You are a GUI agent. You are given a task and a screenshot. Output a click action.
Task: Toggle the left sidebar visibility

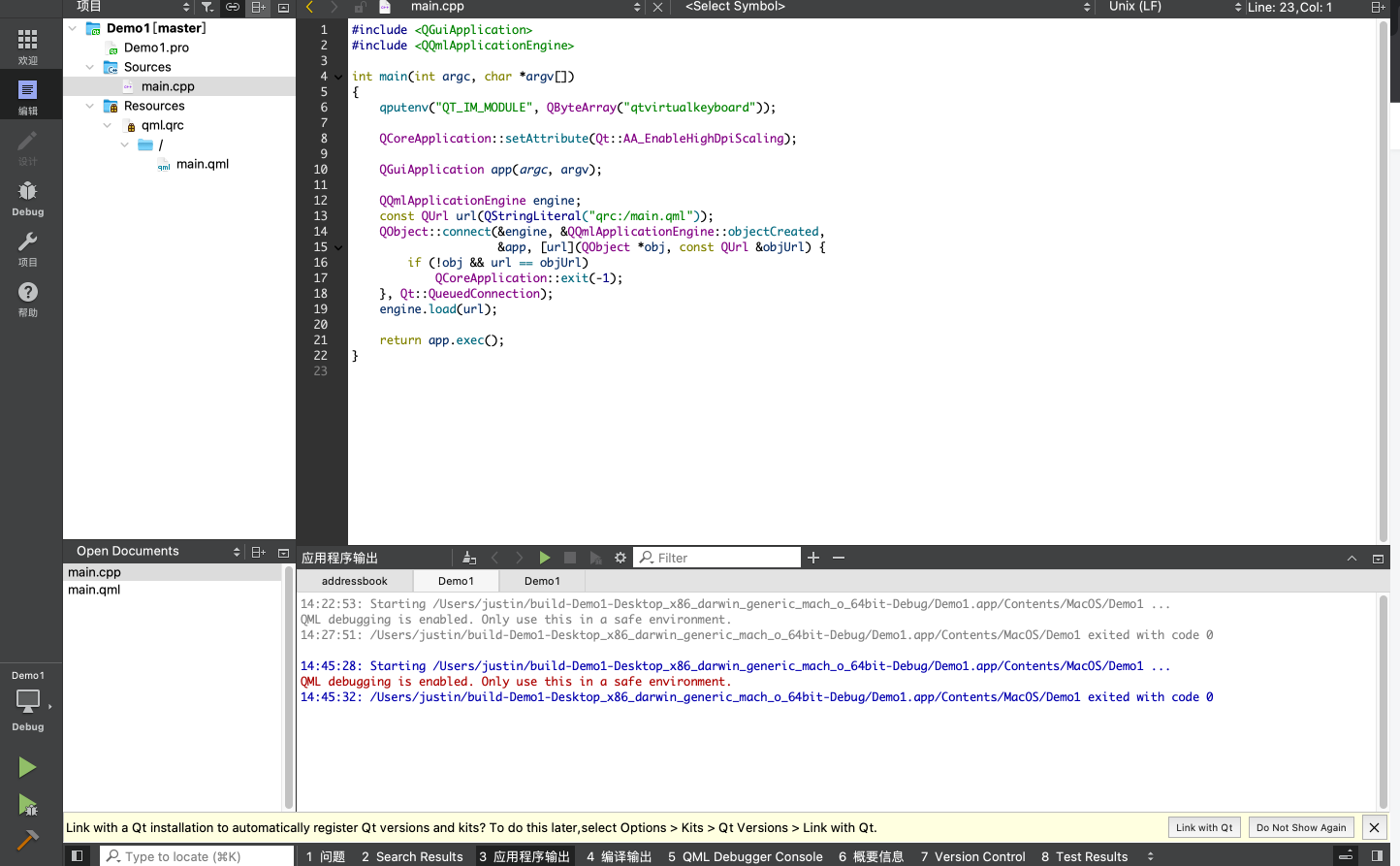[x=78, y=856]
